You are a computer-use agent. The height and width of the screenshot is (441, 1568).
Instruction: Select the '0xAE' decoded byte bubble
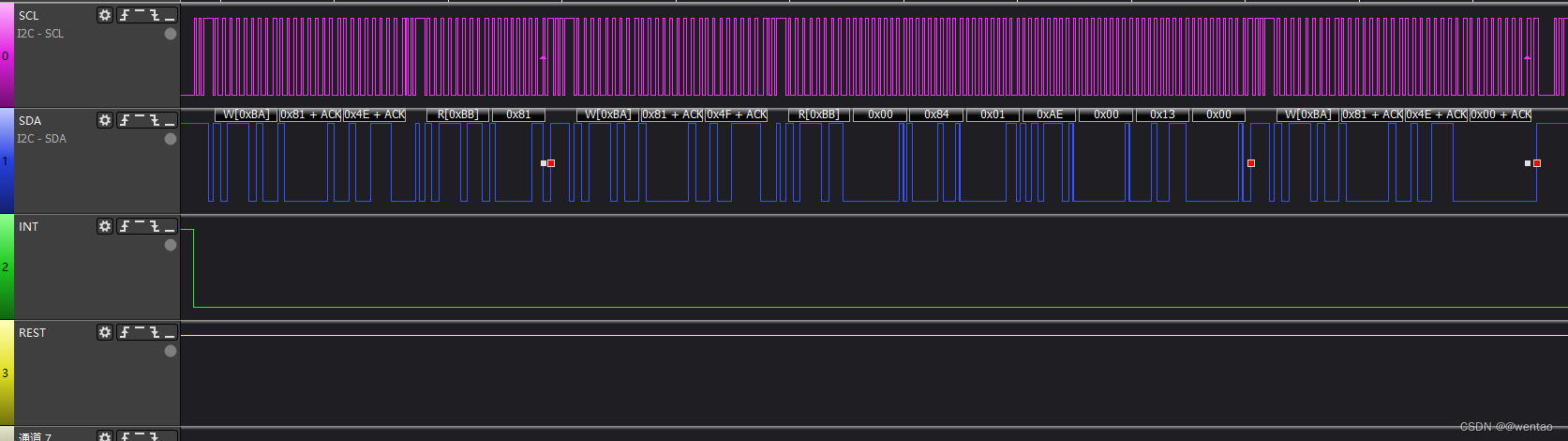[x=1050, y=114]
